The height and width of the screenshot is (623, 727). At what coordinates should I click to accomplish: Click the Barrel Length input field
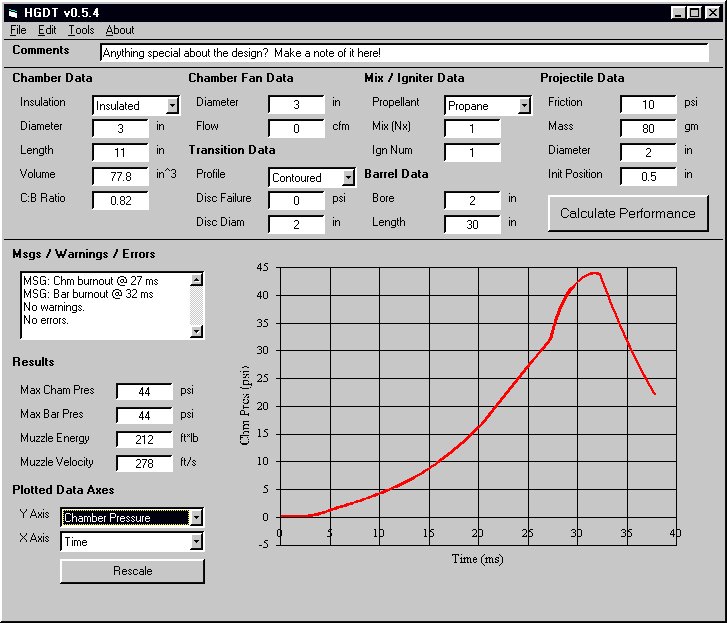[472, 224]
